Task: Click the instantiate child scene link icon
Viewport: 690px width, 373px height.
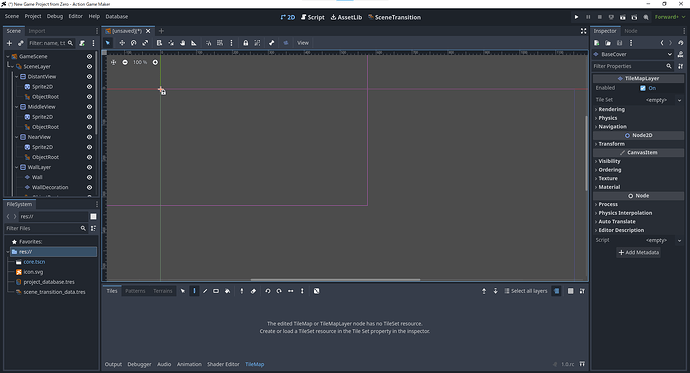Action: (x=21, y=43)
